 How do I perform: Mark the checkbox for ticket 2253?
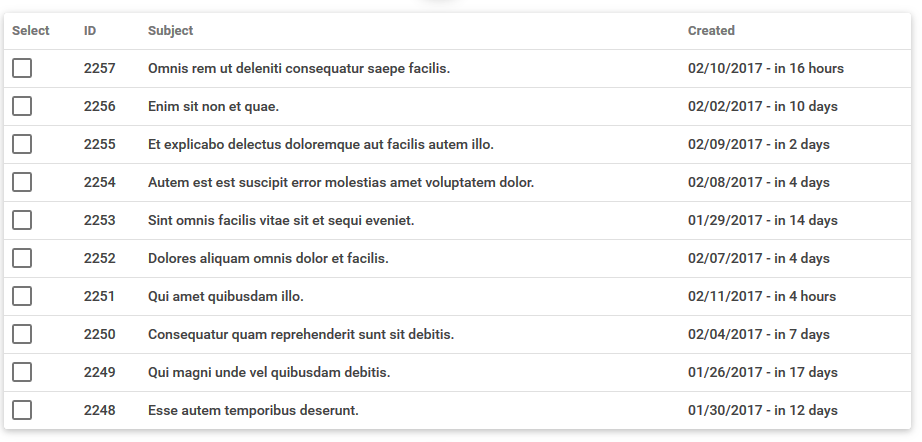pyautogui.click(x=22, y=220)
